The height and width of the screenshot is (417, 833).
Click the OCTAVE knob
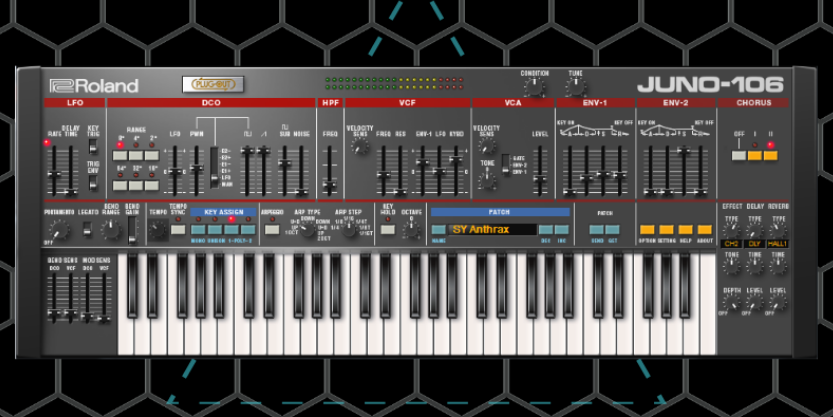tap(411, 229)
